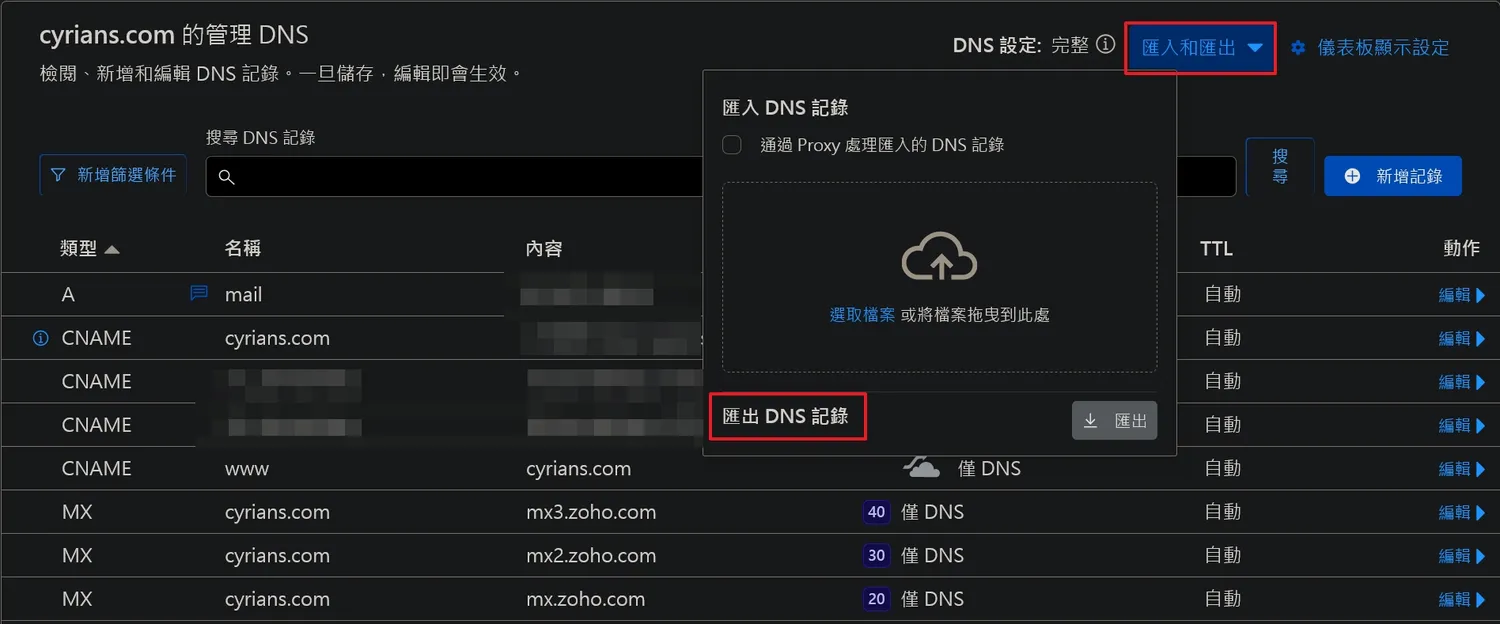1500x624 pixels.
Task: Enable proxy for imported DNS records checkbox
Action: (732, 145)
